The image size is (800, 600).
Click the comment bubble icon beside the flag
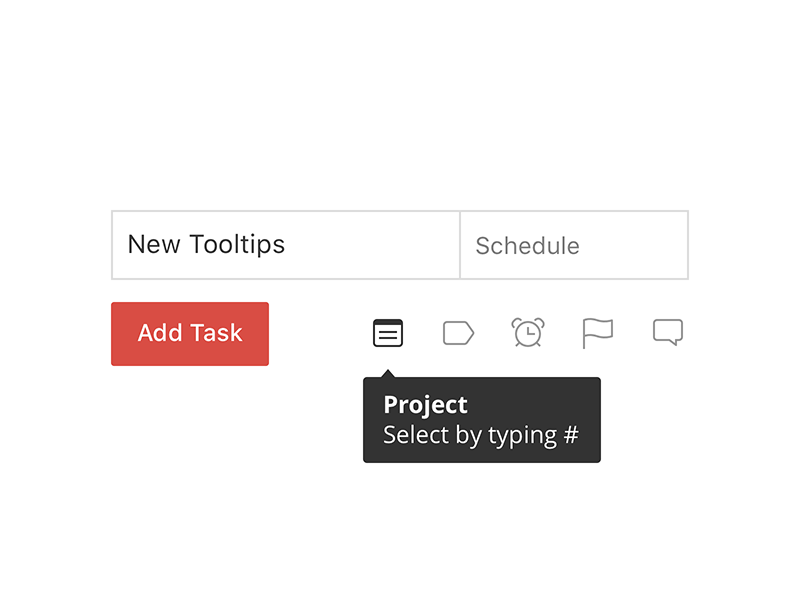point(668,332)
